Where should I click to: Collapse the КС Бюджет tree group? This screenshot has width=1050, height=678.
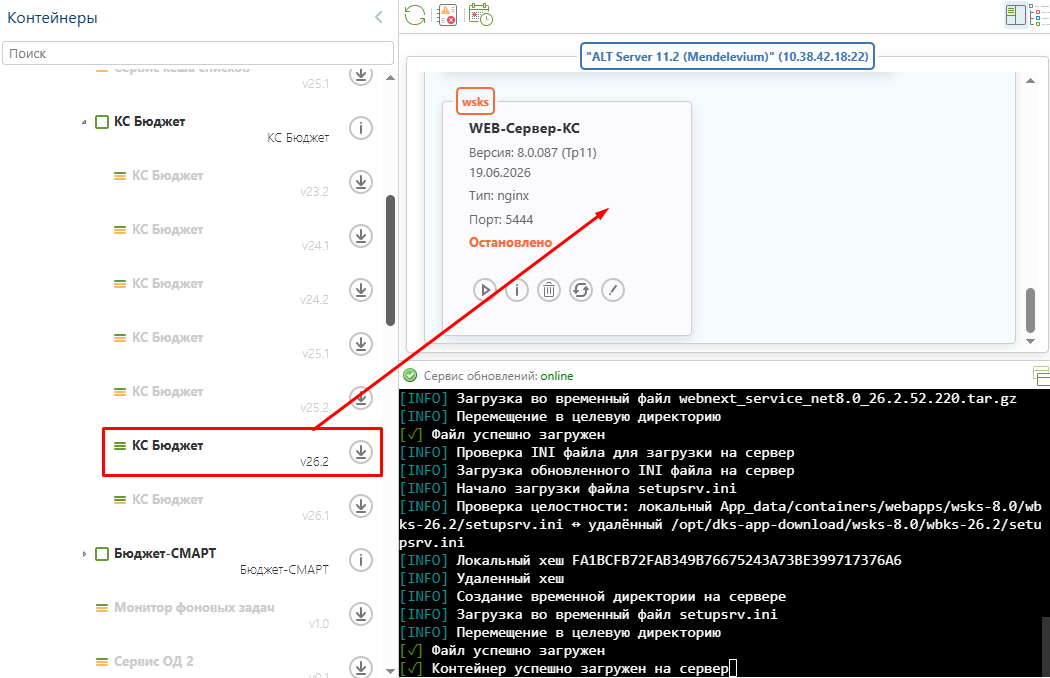(84, 123)
